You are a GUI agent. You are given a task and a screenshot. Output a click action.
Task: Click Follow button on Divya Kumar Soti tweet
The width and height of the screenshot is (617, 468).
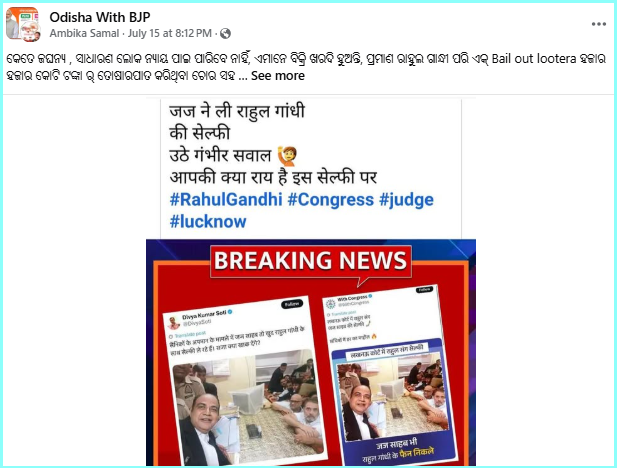292,304
